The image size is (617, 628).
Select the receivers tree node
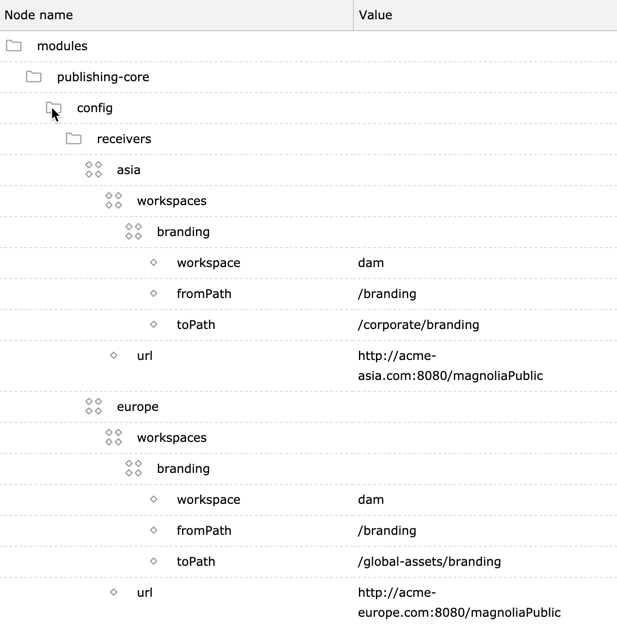click(x=124, y=139)
